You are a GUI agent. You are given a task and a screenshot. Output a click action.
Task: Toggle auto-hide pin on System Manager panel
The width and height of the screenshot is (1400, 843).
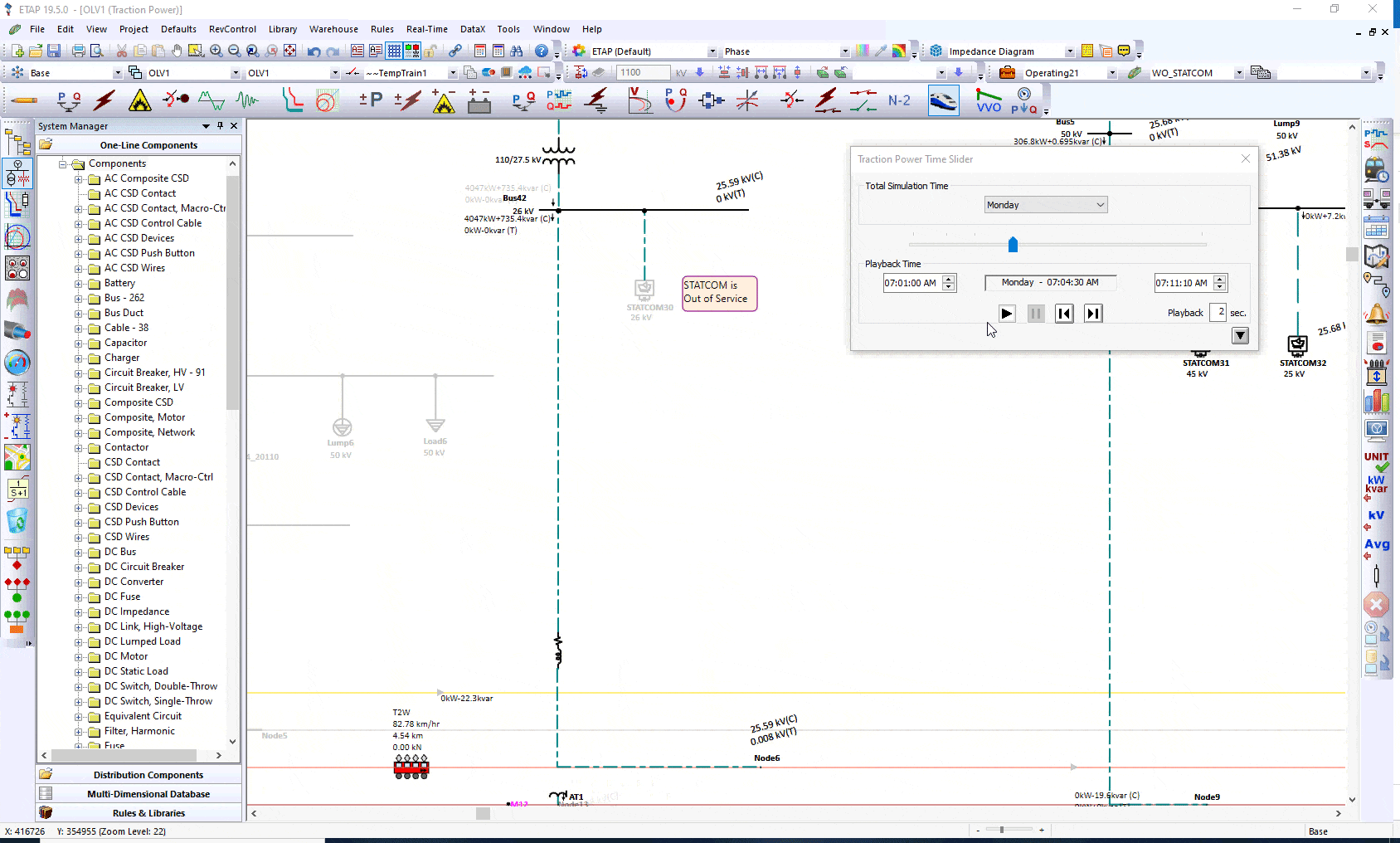point(220,126)
